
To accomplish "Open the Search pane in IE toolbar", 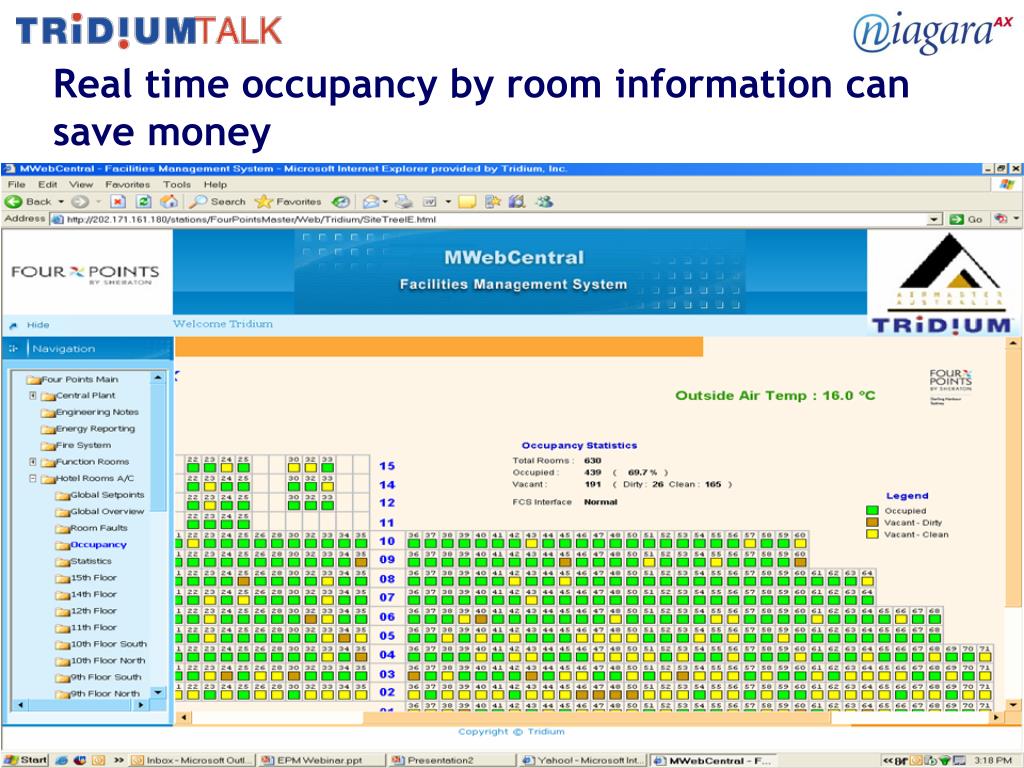I will [217, 202].
